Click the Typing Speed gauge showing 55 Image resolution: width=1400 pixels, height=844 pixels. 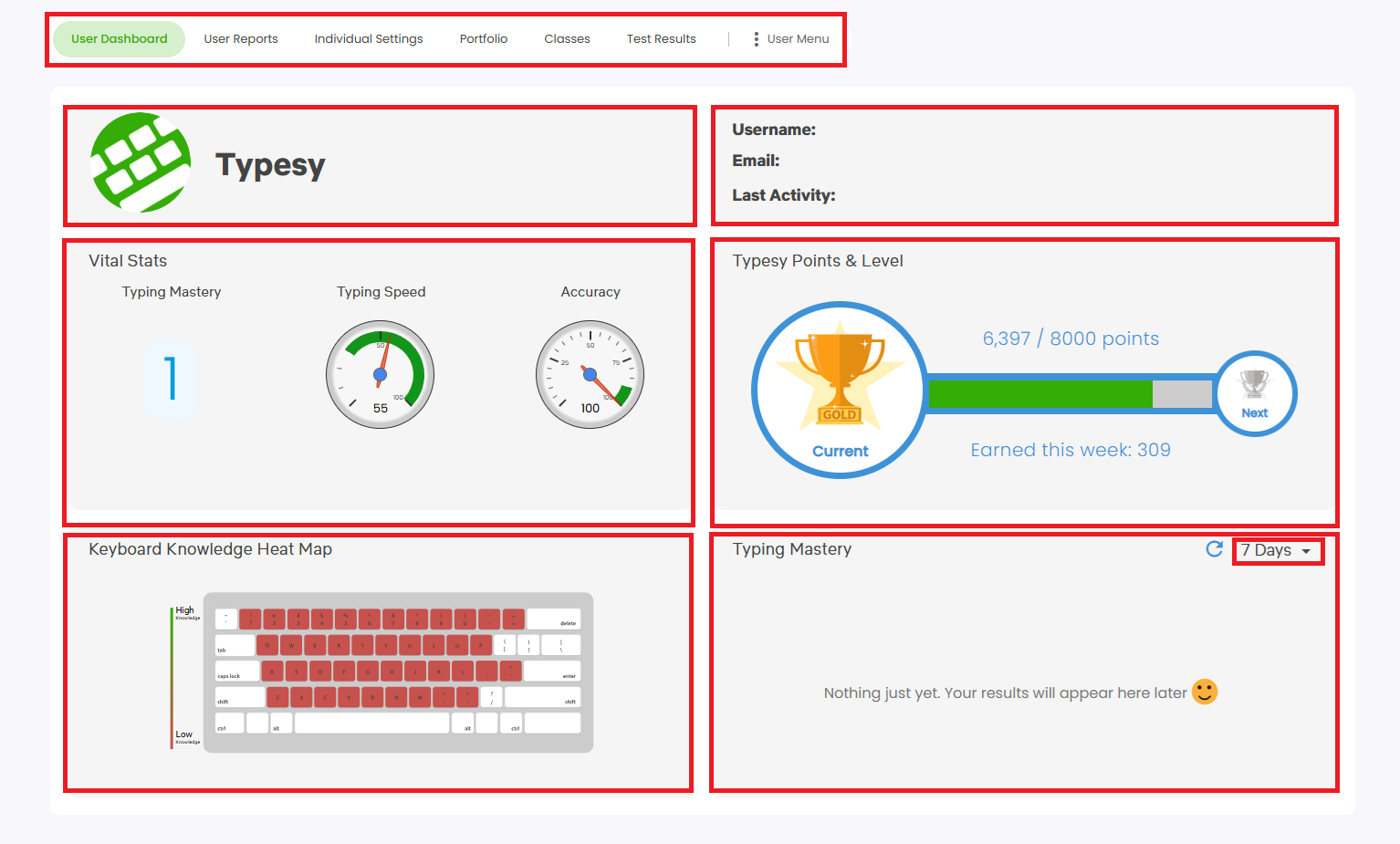click(x=380, y=374)
